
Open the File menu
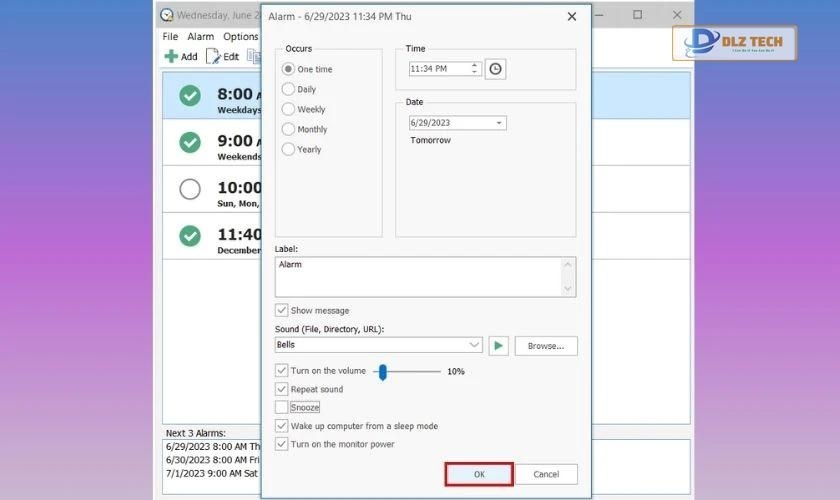pyautogui.click(x=170, y=37)
